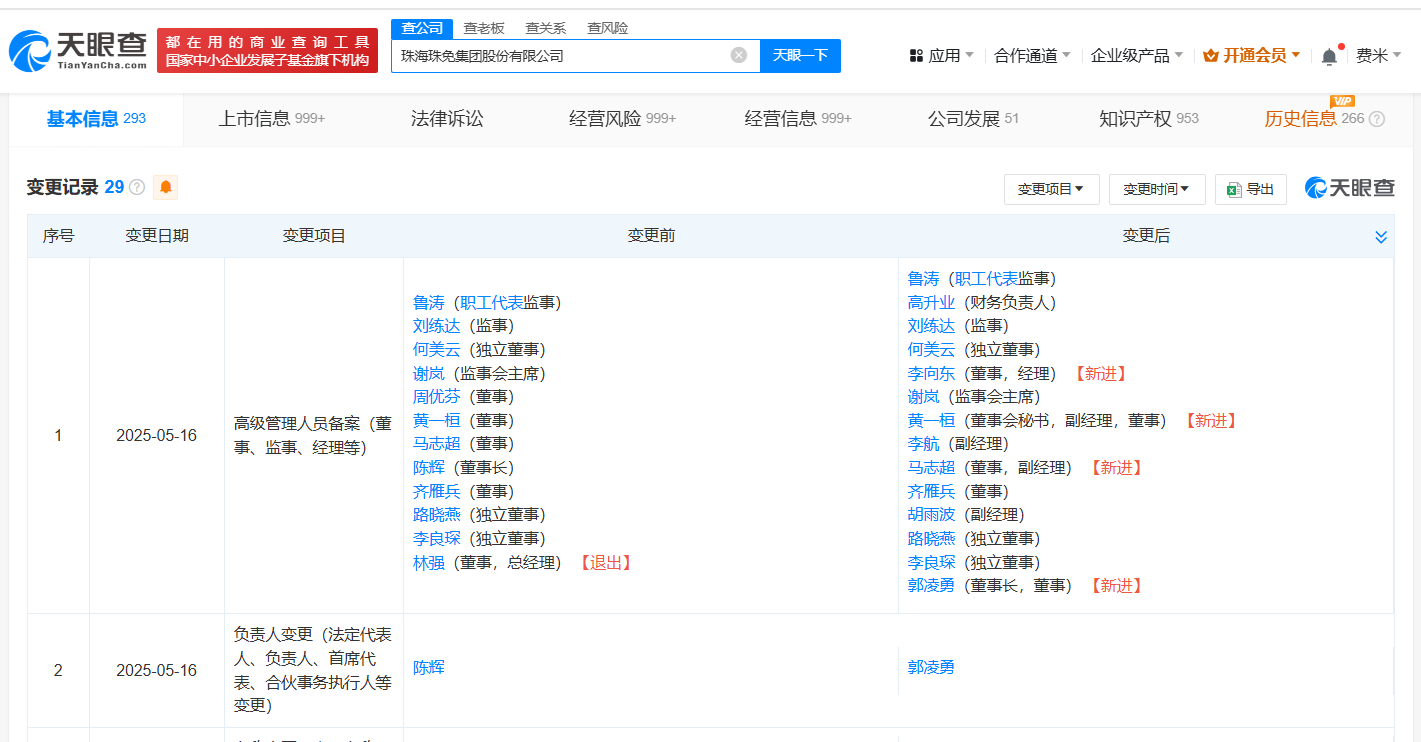
Task: Switch to the 历史信息 VIP tab
Action: pos(1313,119)
